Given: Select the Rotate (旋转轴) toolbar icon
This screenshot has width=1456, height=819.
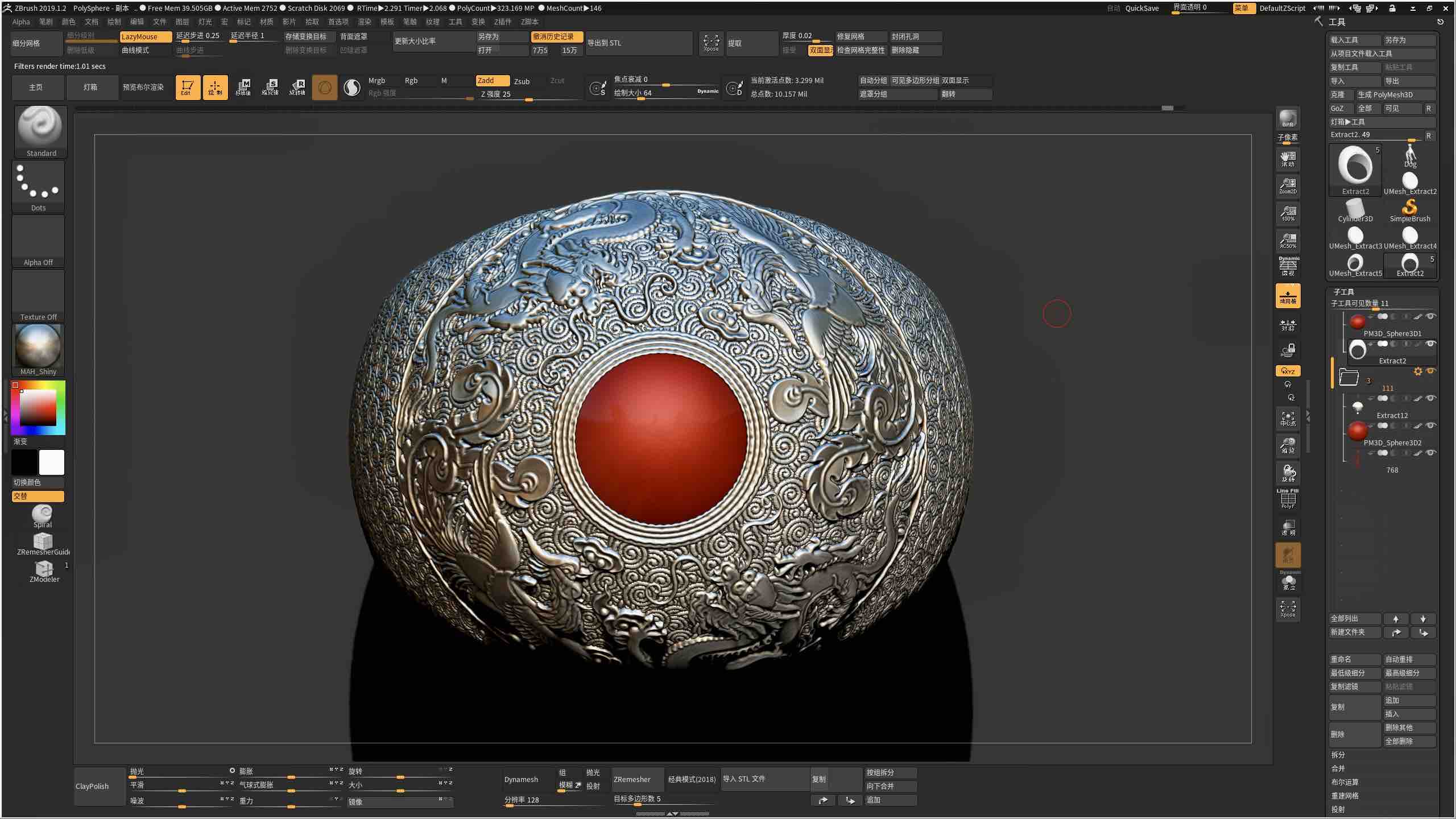Looking at the screenshot, I should click(x=297, y=87).
